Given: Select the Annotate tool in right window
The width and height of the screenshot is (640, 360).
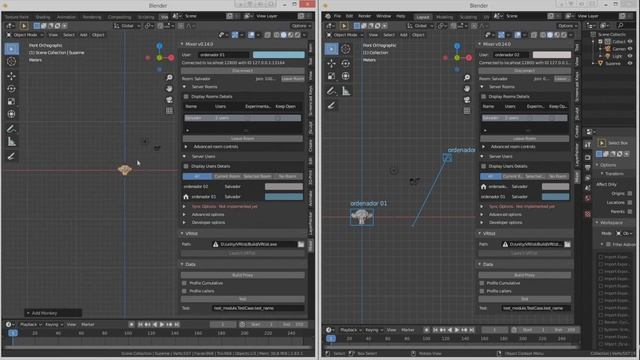Looking at the screenshot, I should pyautogui.click(x=331, y=91).
